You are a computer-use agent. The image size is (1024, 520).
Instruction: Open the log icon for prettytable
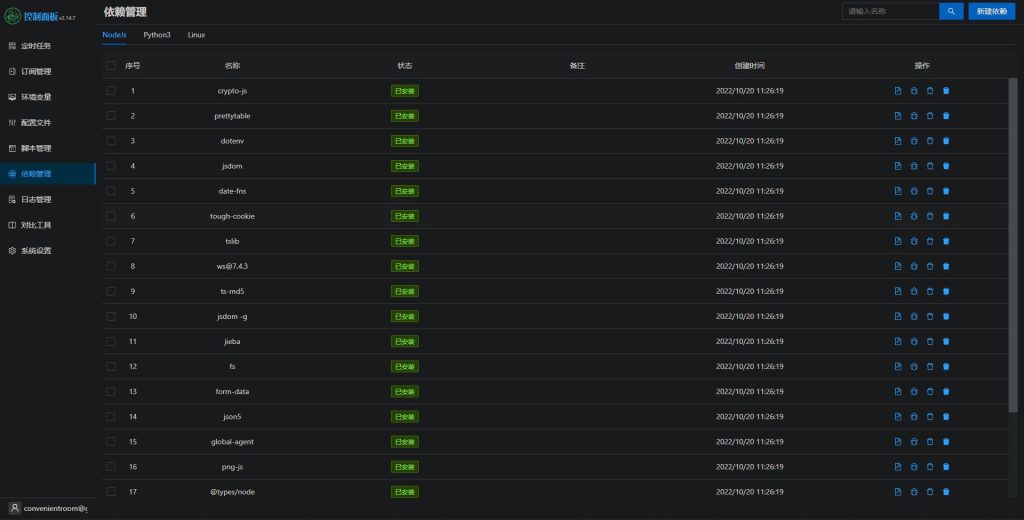point(898,116)
